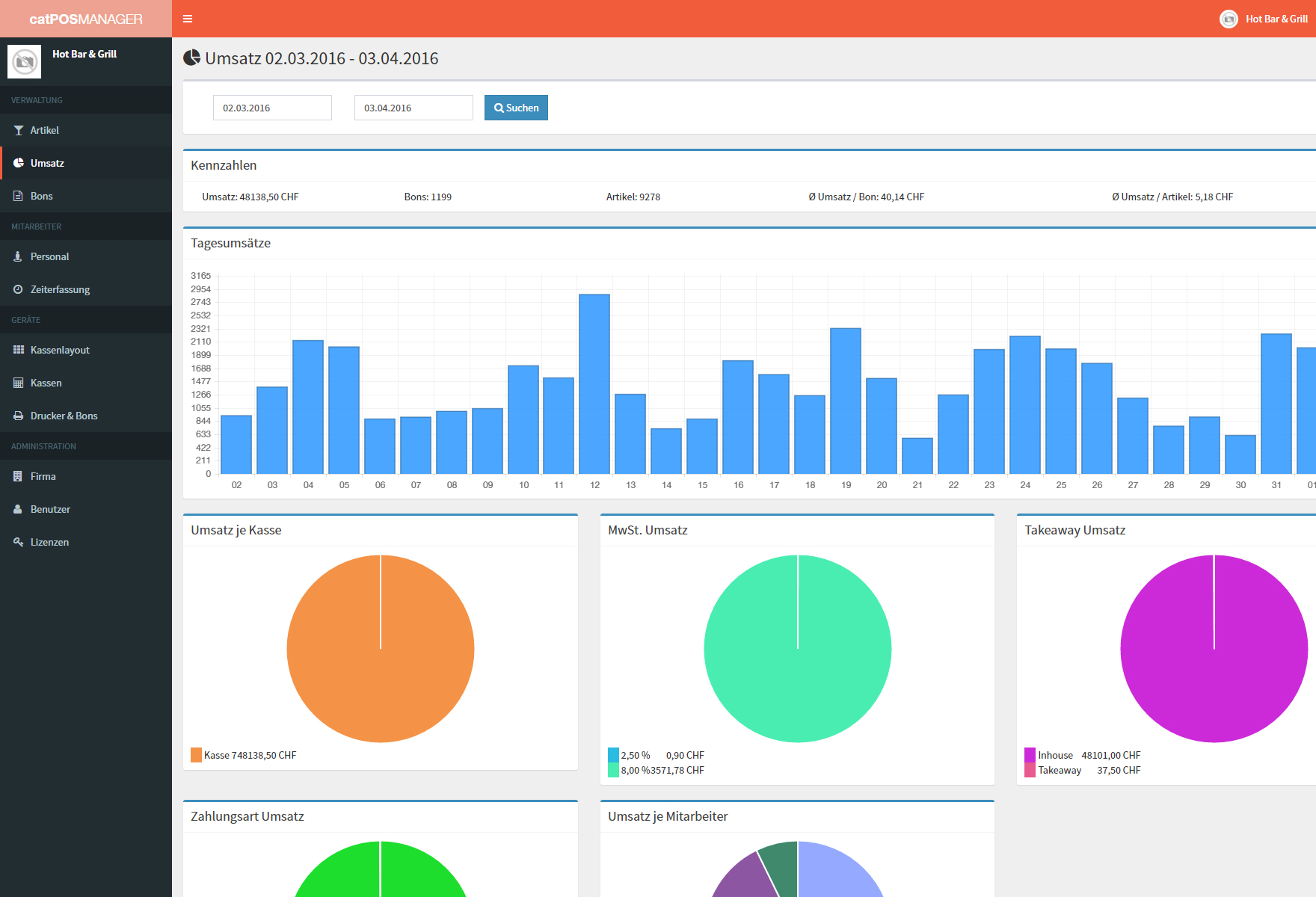Click the orange Kasse 7 legend swatch
Screen dimensions: 1316x897
[x=197, y=755]
